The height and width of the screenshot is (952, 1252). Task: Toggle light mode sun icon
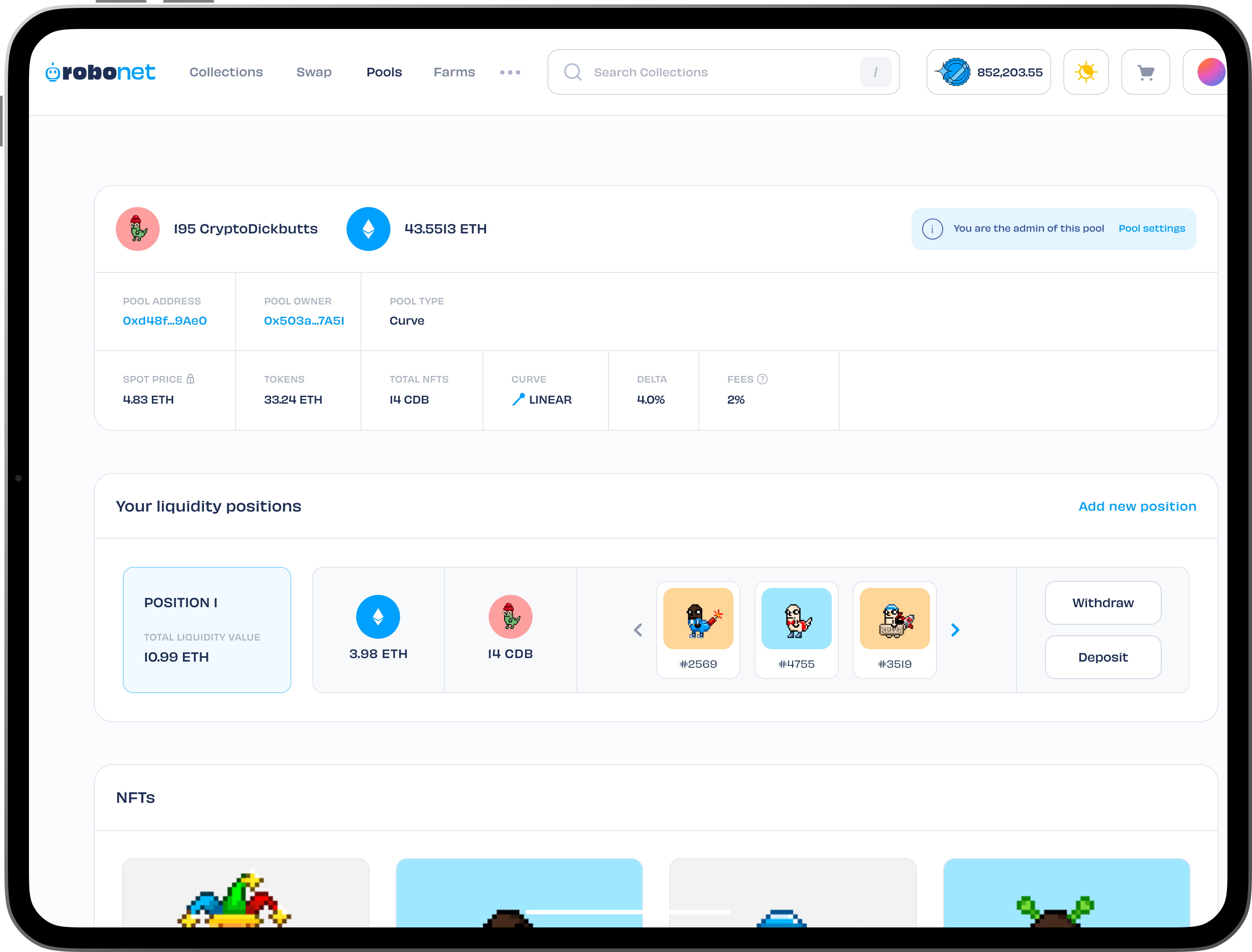pyautogui.click(x=1085, y=72)
